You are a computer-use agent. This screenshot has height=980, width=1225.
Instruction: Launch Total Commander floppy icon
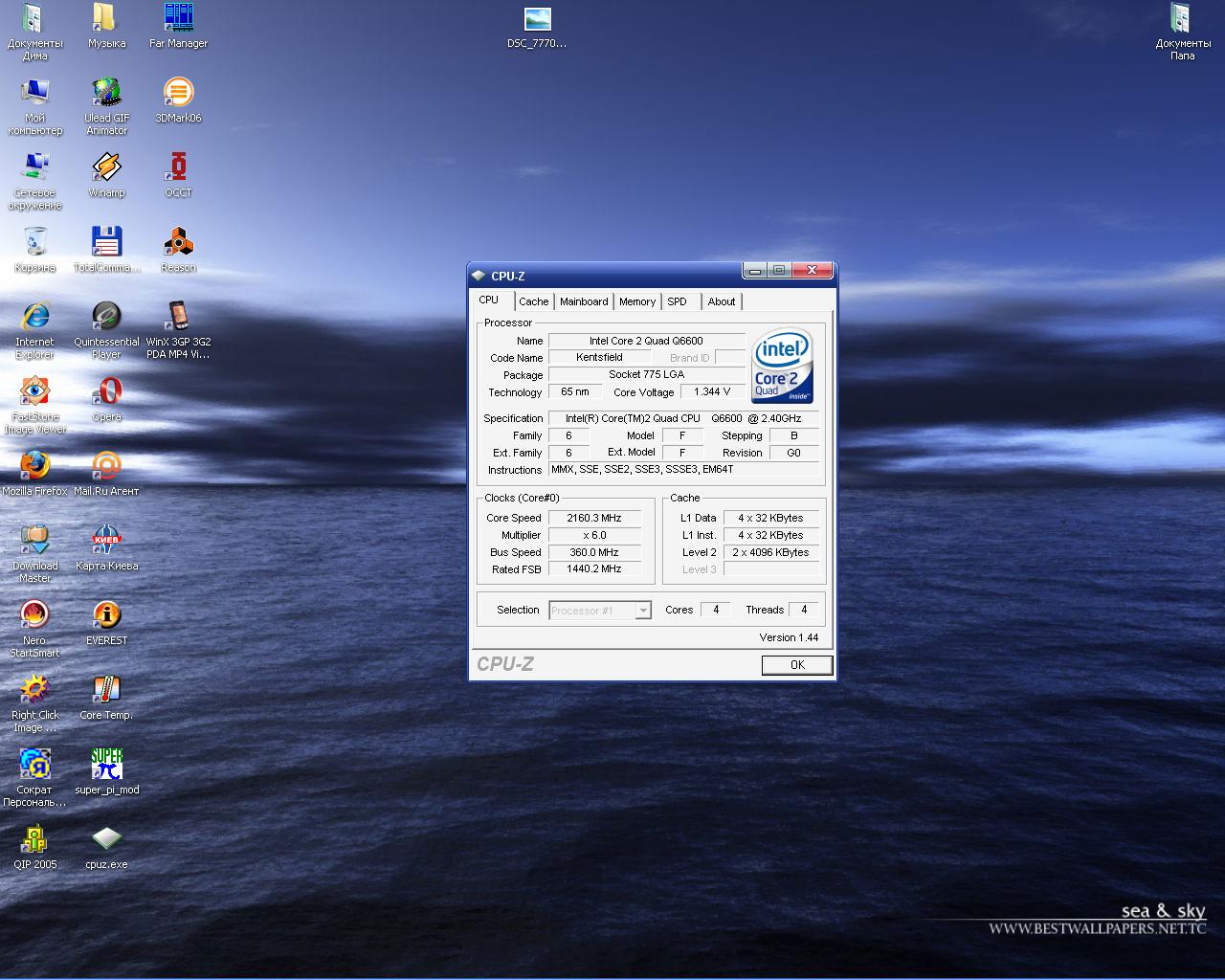[106, 241]
